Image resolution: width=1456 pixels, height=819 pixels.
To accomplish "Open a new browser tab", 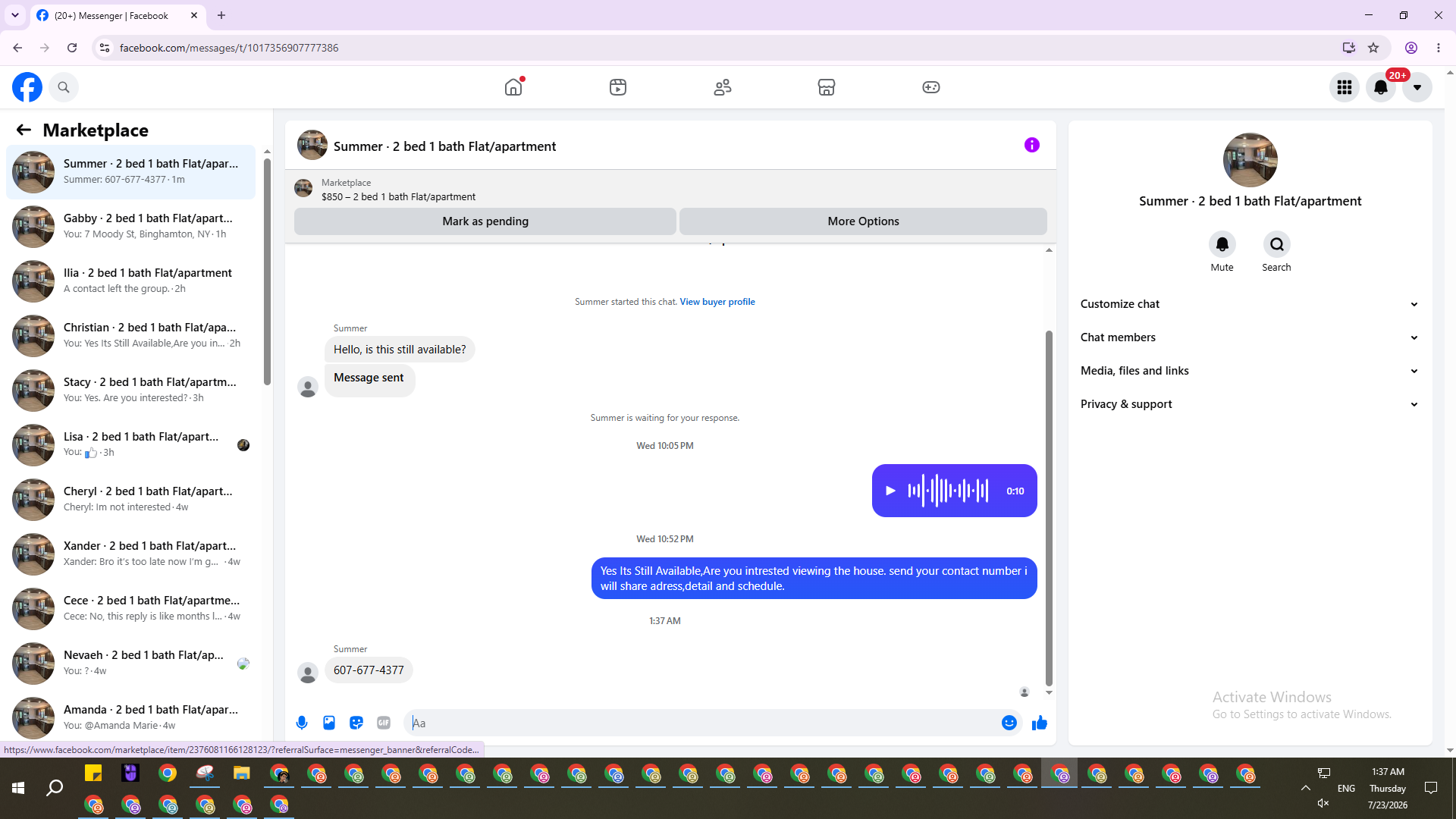I will pyautogui.click(x=221, y=15).
